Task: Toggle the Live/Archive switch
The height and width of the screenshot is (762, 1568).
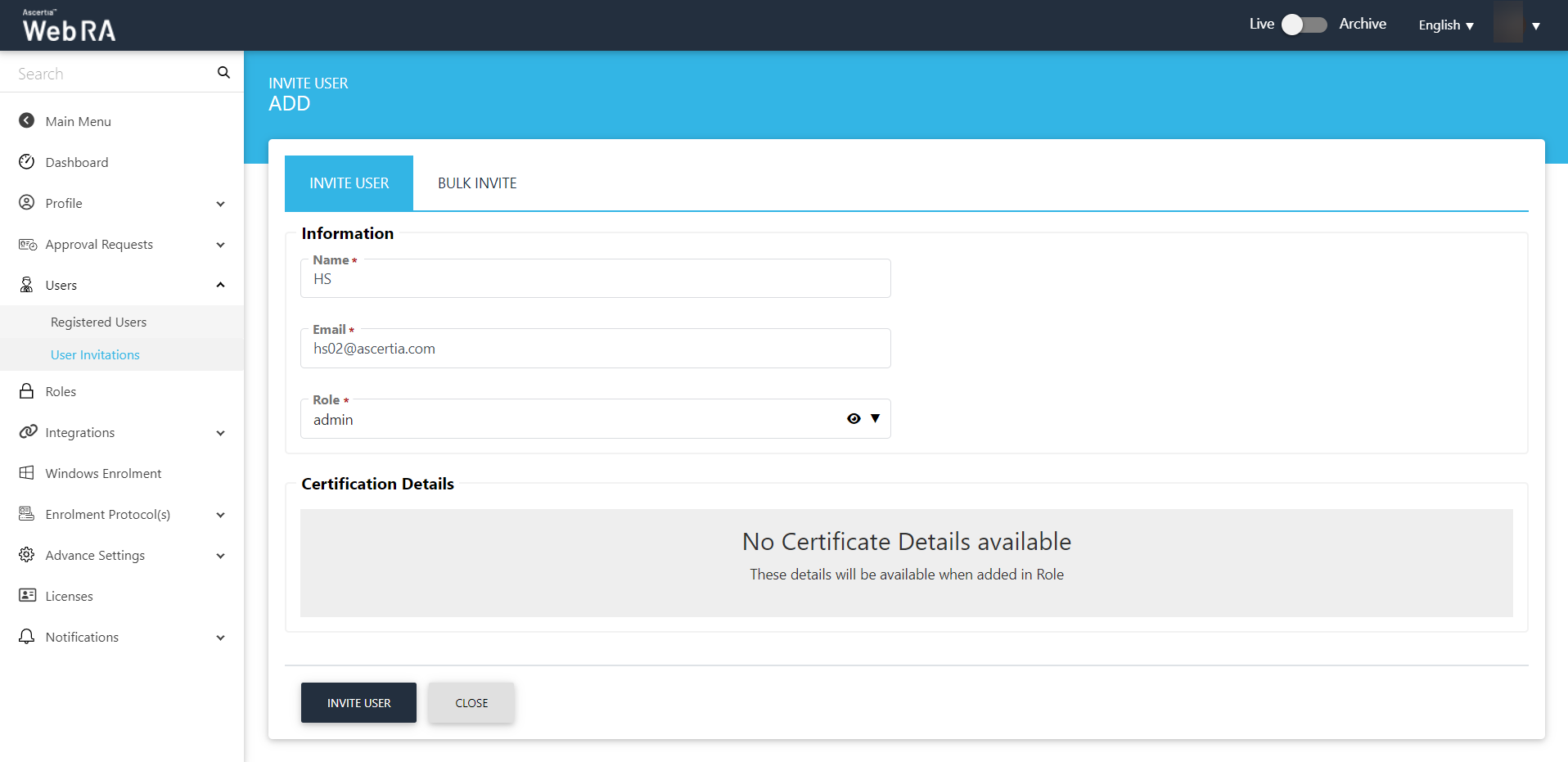Action: coord(1304,25)
